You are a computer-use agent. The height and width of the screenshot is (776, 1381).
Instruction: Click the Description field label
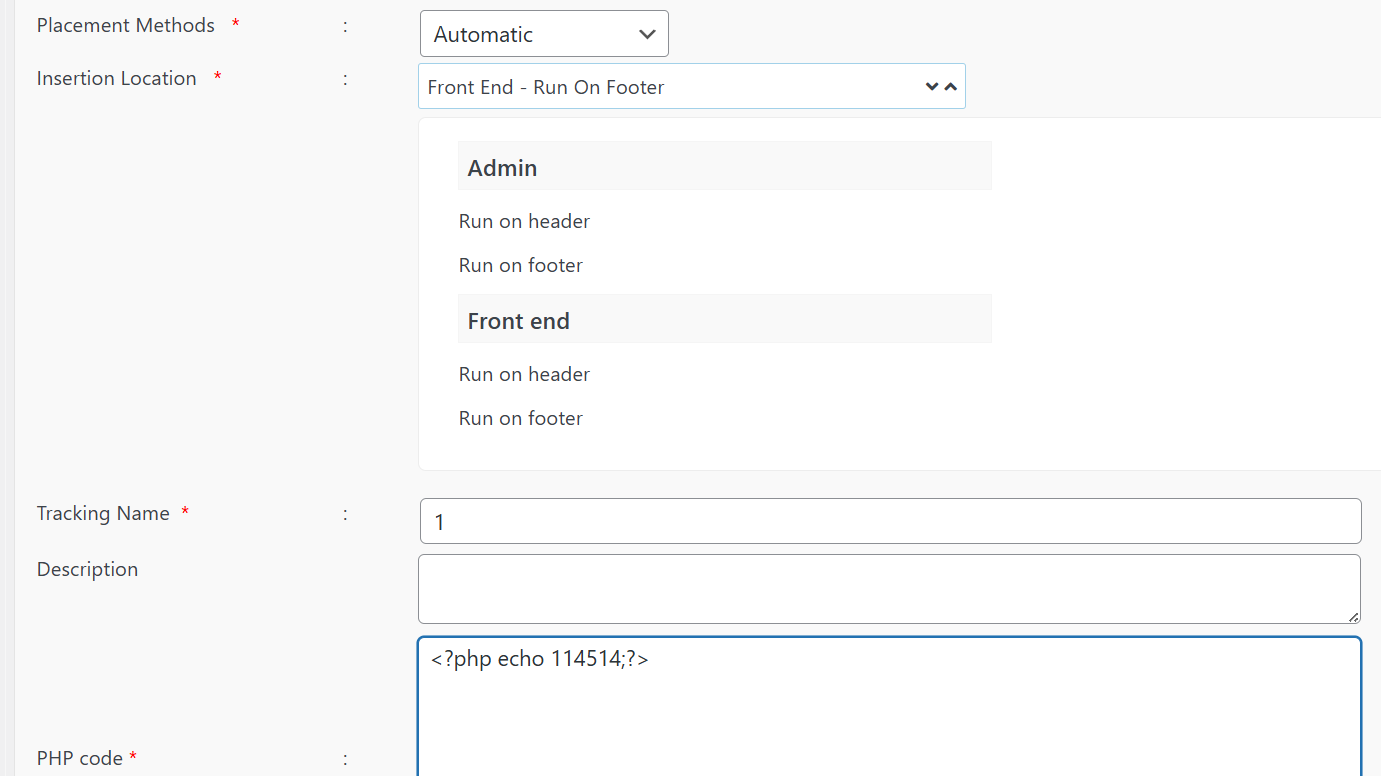87,569
